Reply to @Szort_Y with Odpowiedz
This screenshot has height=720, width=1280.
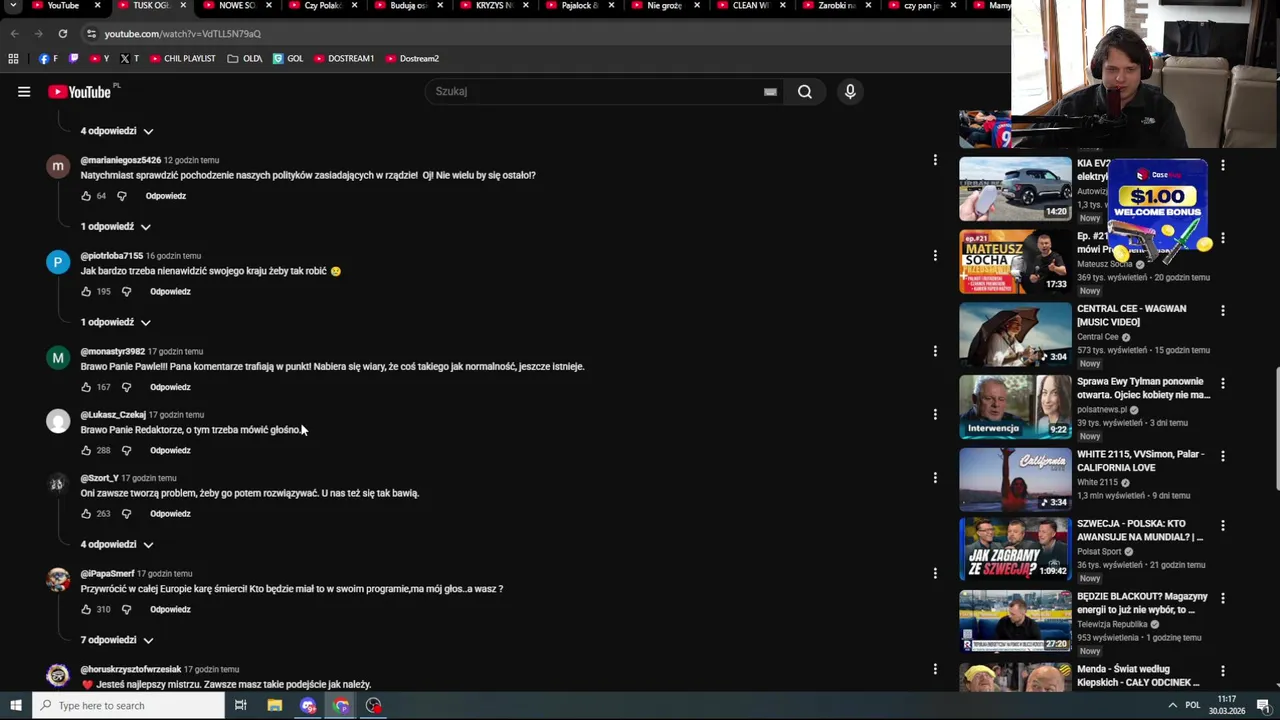170,514
